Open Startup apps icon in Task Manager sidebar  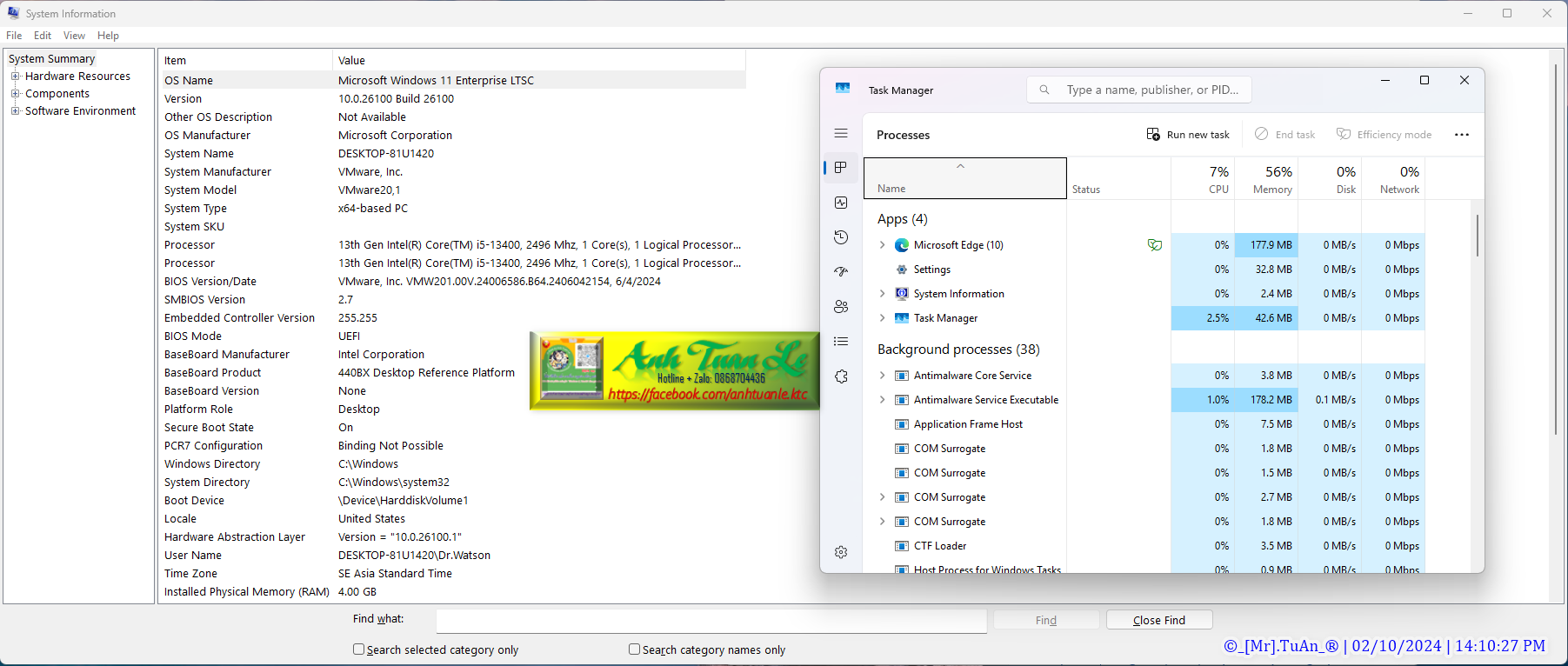(x=841, y=272)
